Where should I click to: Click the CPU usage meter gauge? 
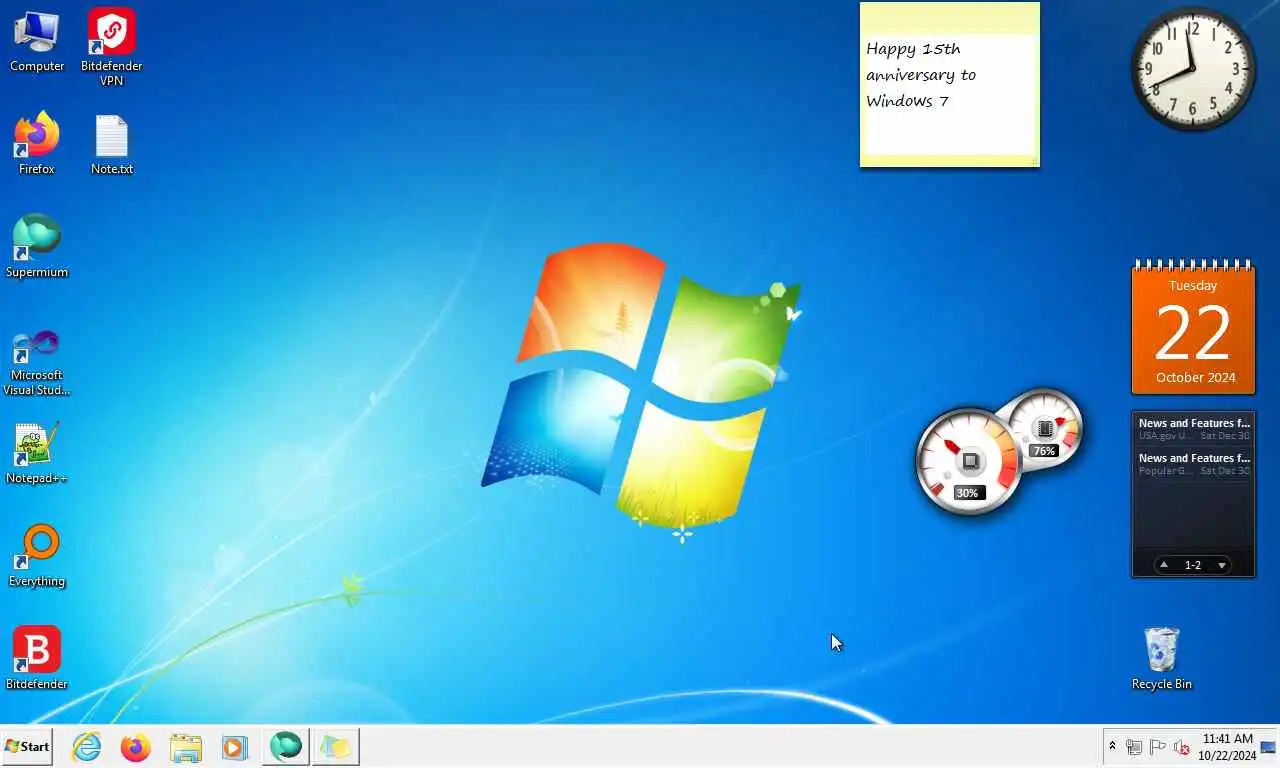pyautogui.click(x=968, y=462)
